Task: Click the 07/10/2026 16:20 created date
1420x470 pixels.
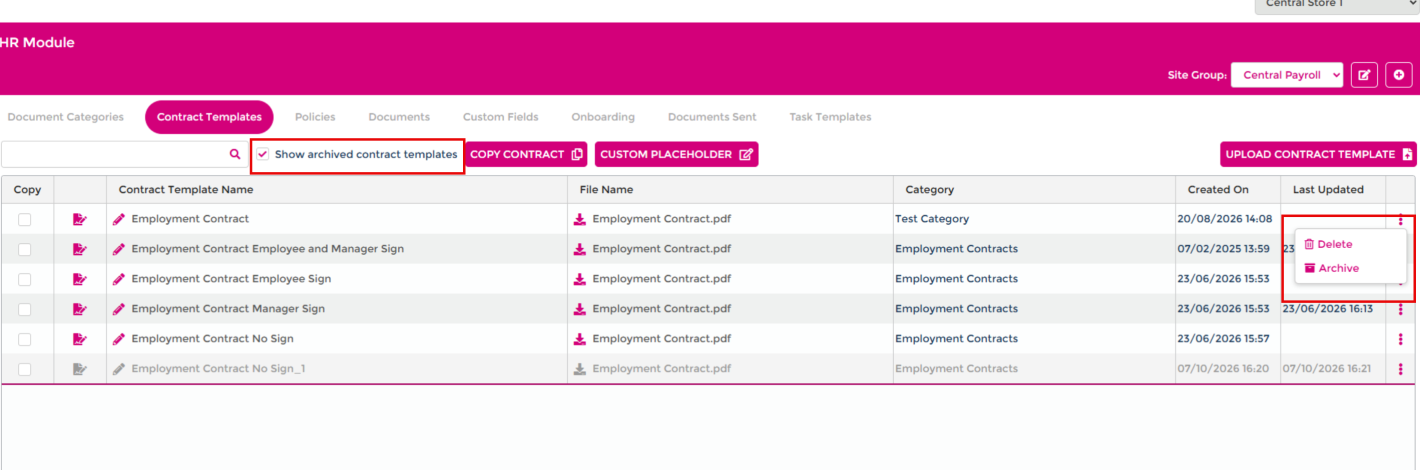Action: click(x=1225, y=369)
